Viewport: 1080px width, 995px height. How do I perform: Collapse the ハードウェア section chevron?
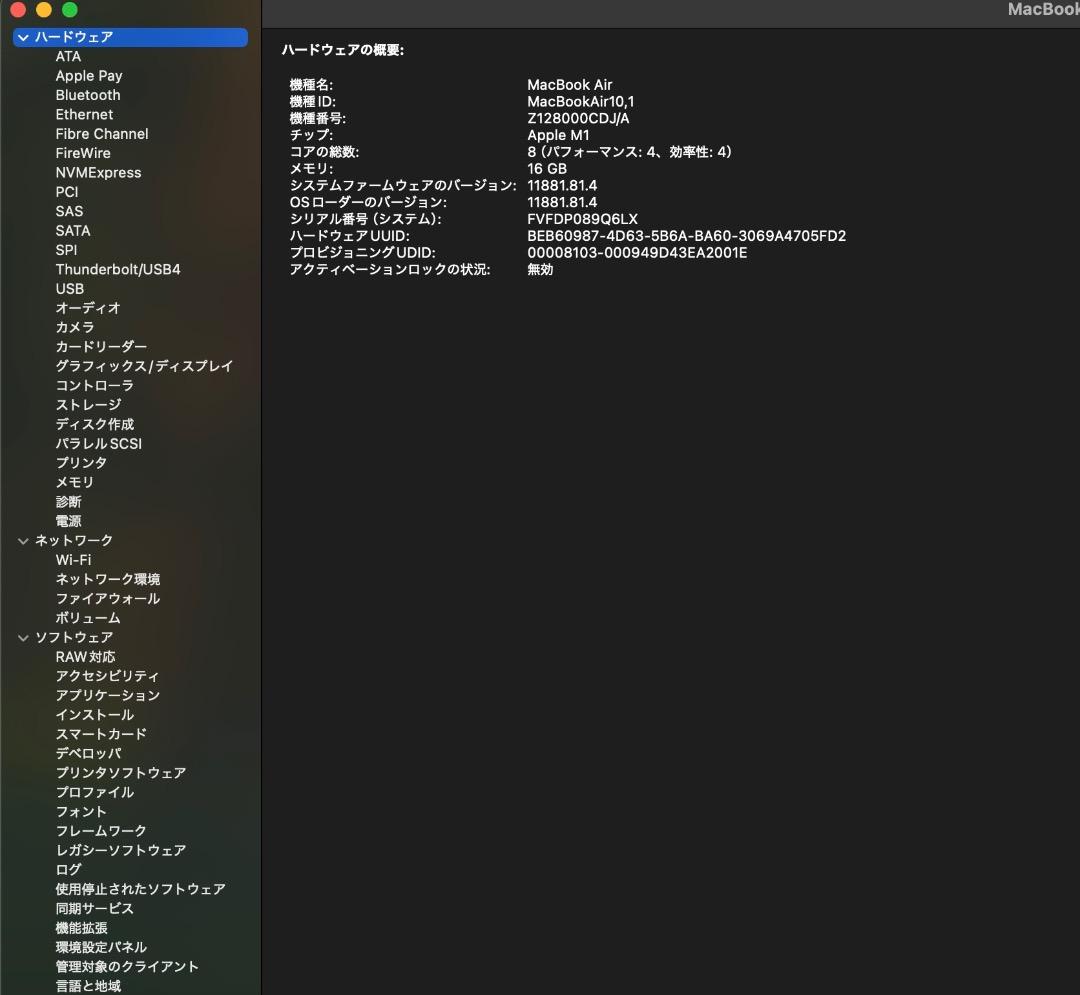pyautogui.click(x=23, y=37)
